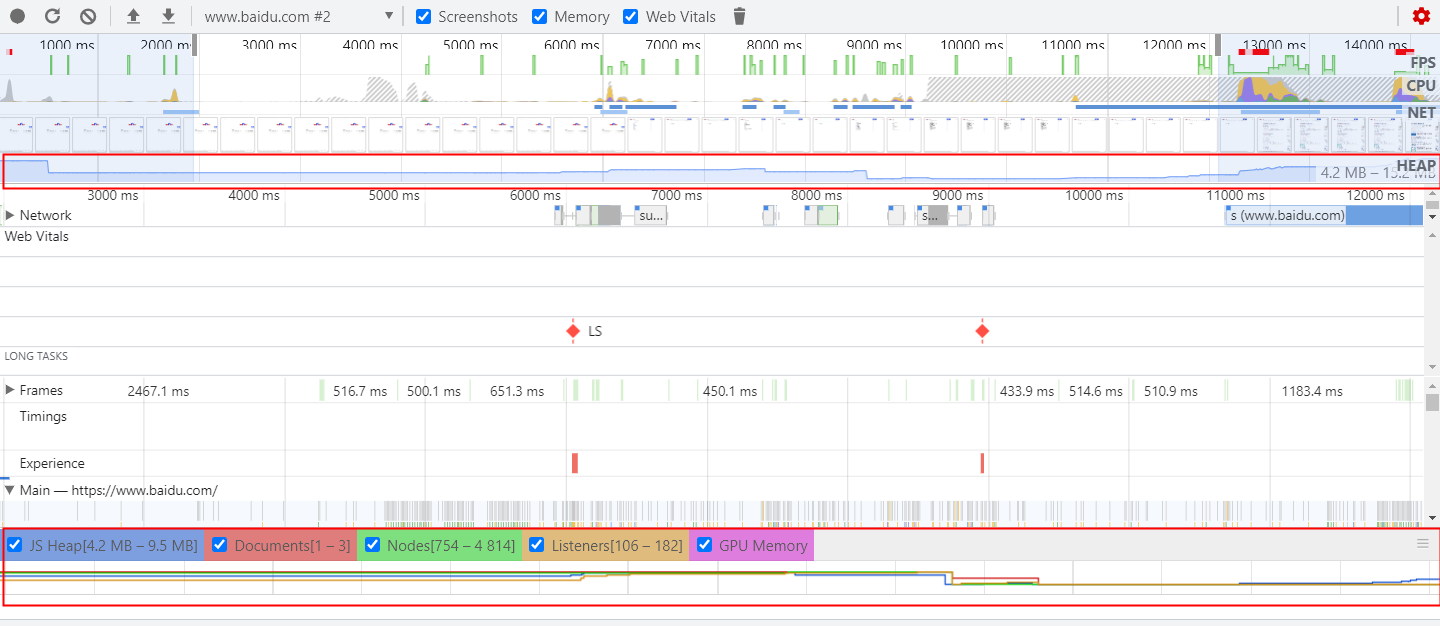Click the LONG TASKS label
The width and height of the screenshot is (1440, 626).
(x=36, y=356)
